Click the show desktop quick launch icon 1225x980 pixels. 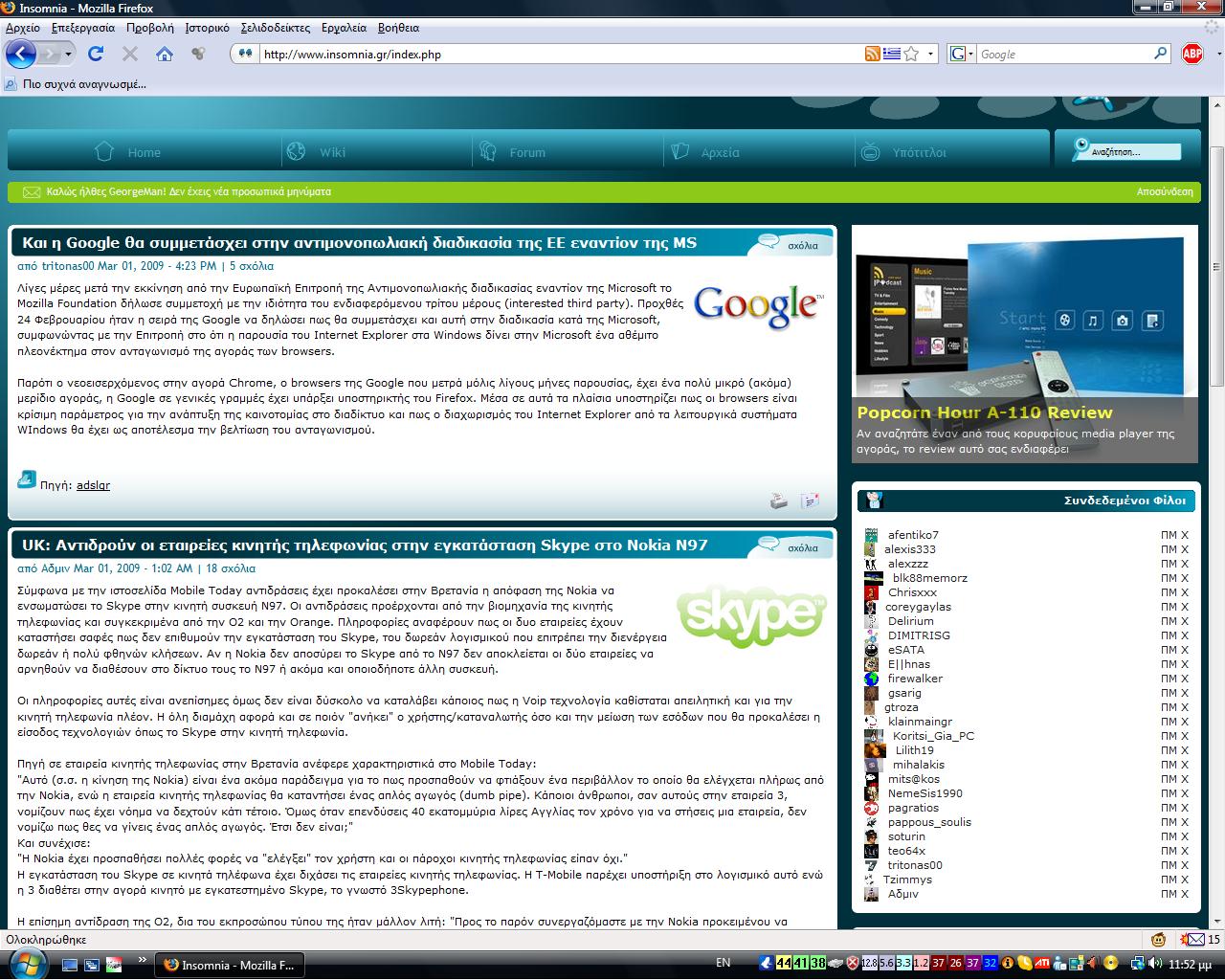tap(72, 965)
